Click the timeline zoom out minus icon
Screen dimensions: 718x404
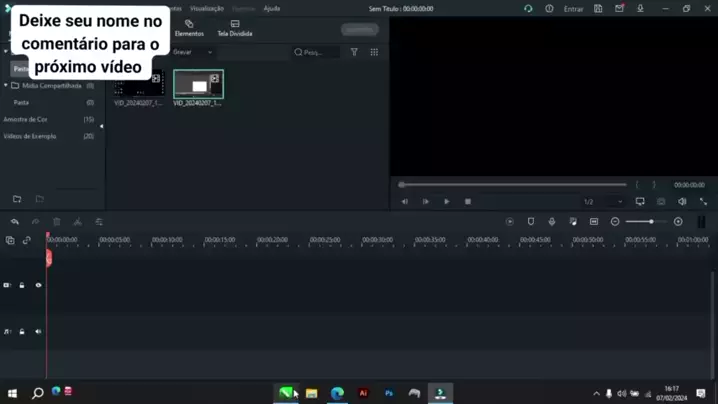click(x=615, y=222)
